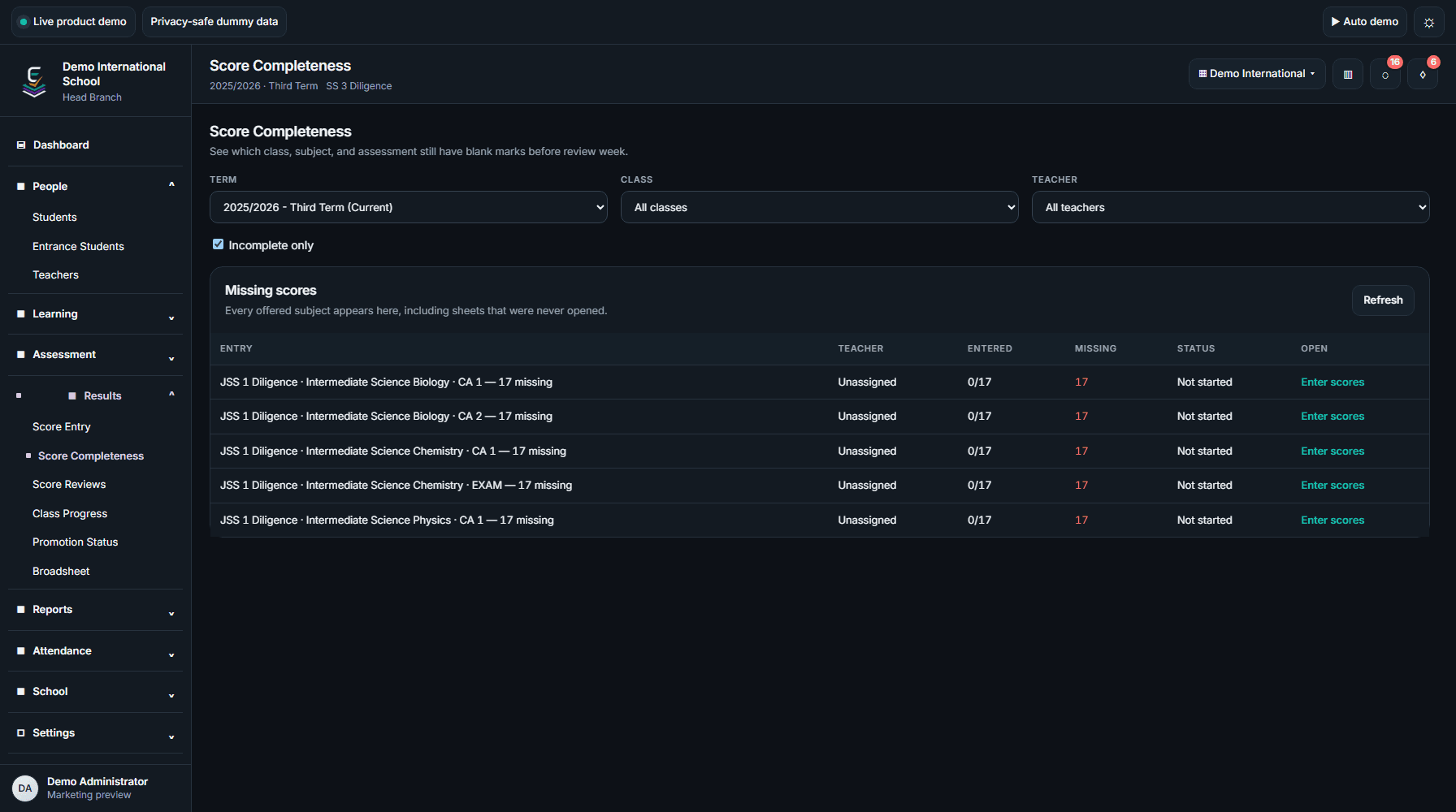
Task: Collapse the Results section in sidebar
Action: [96, 396]
